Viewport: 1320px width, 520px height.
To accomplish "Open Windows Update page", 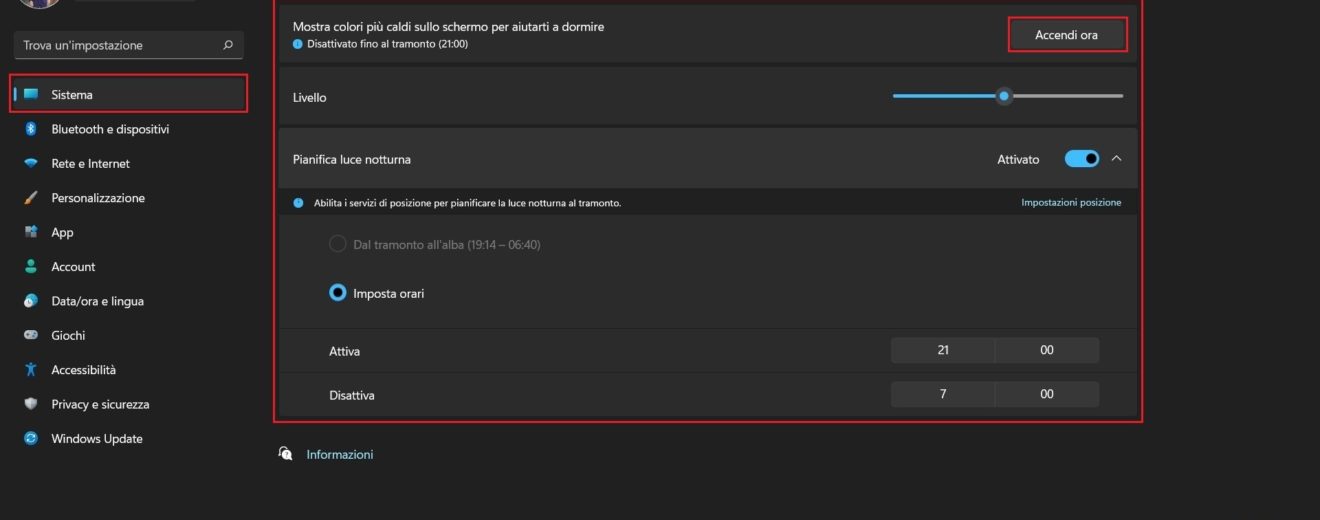I will [x=129, y=438].
